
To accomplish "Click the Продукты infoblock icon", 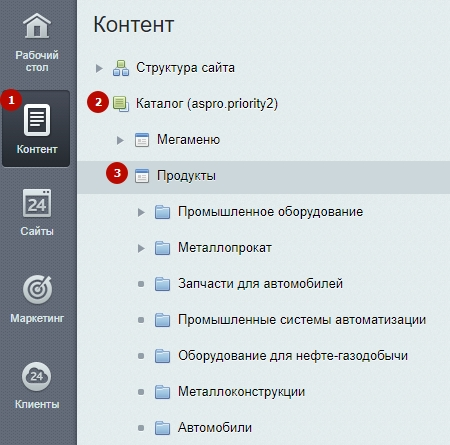I will point(142,176).
